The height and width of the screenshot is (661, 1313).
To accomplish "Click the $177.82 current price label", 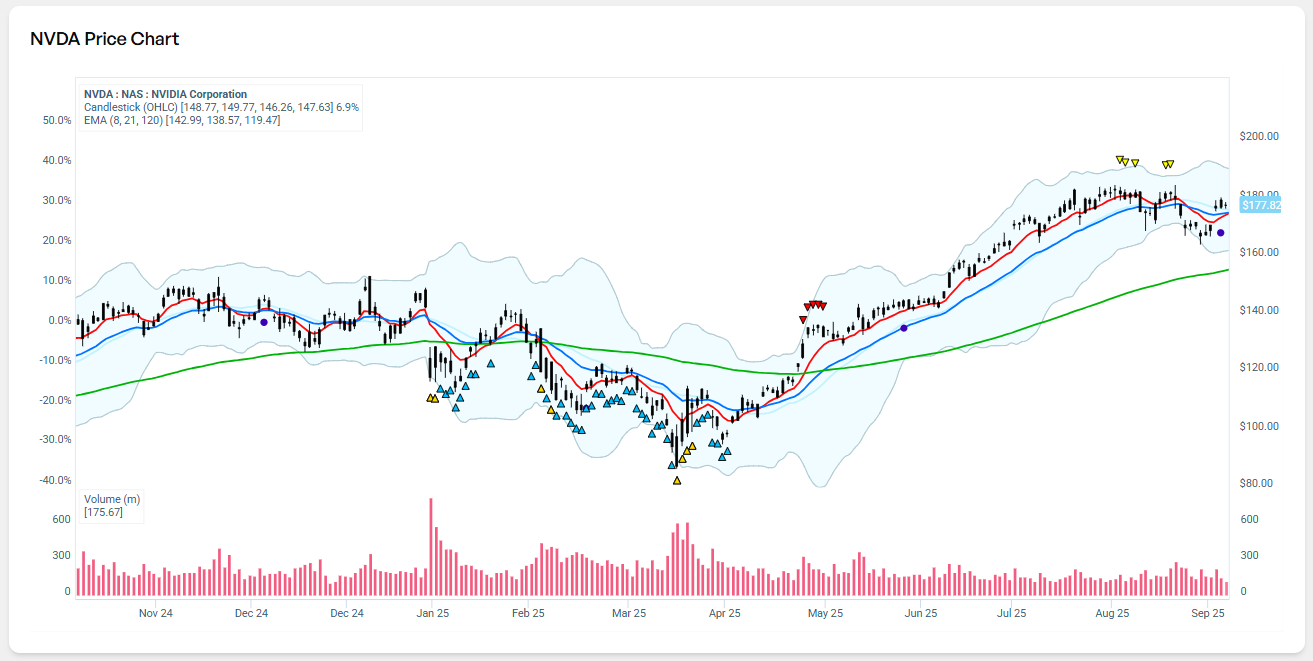I will click(1260, 205).
